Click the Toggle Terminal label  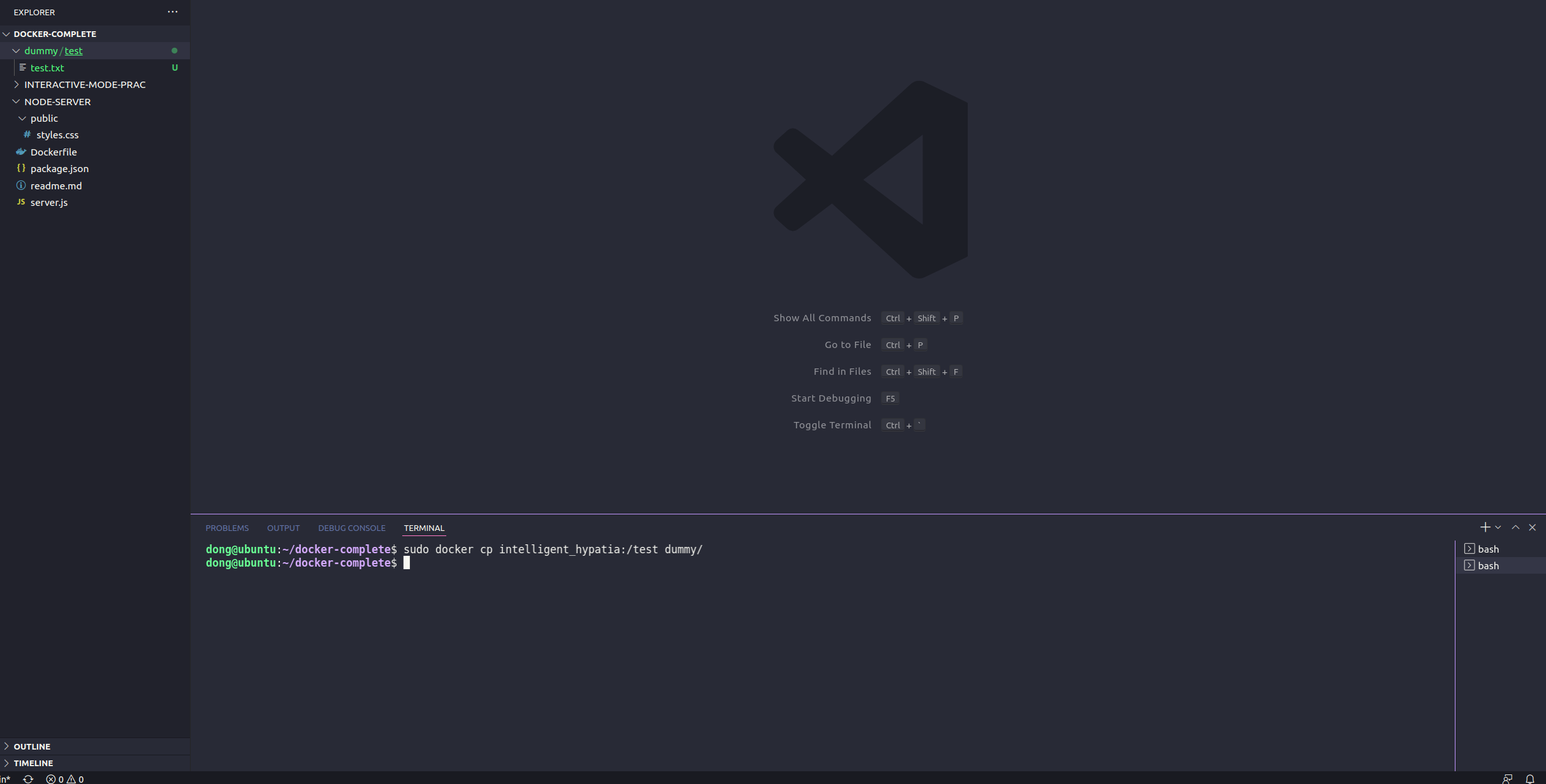tap(833, 425)
